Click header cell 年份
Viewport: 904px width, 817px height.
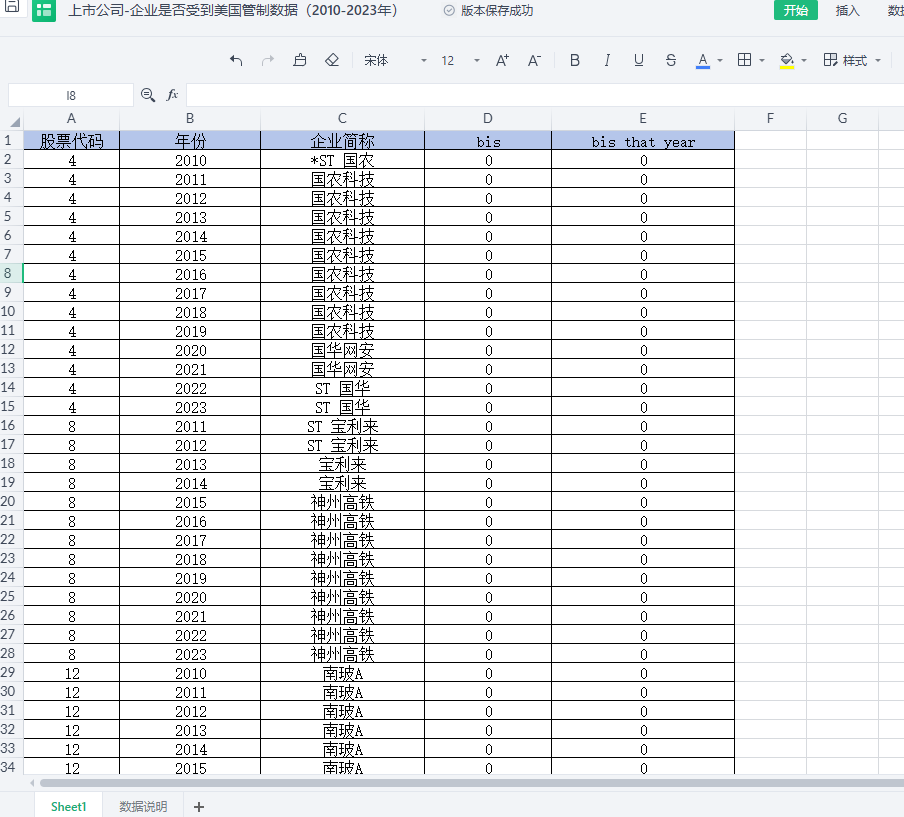point(190,141)
